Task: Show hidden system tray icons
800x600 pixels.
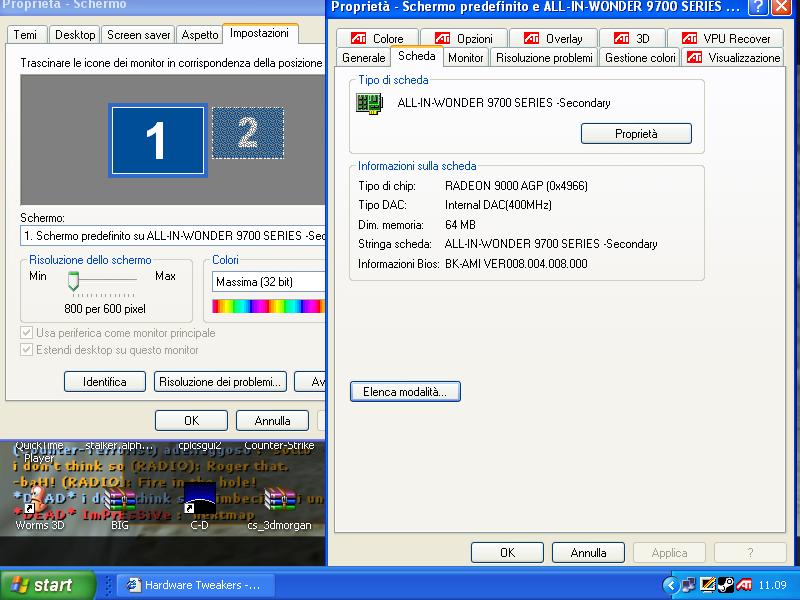Action: click(670, 585)
